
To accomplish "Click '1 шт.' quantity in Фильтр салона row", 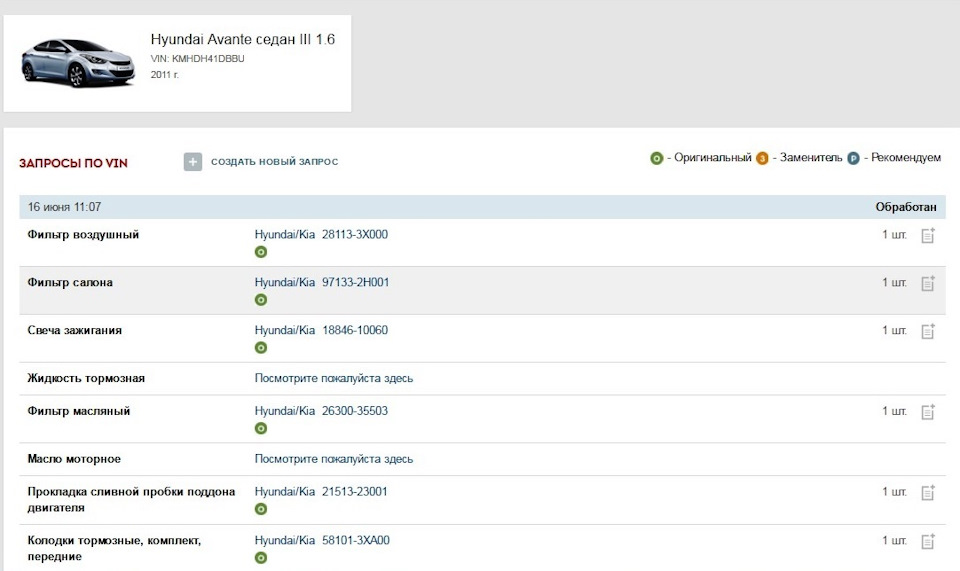I will [894, 282].
